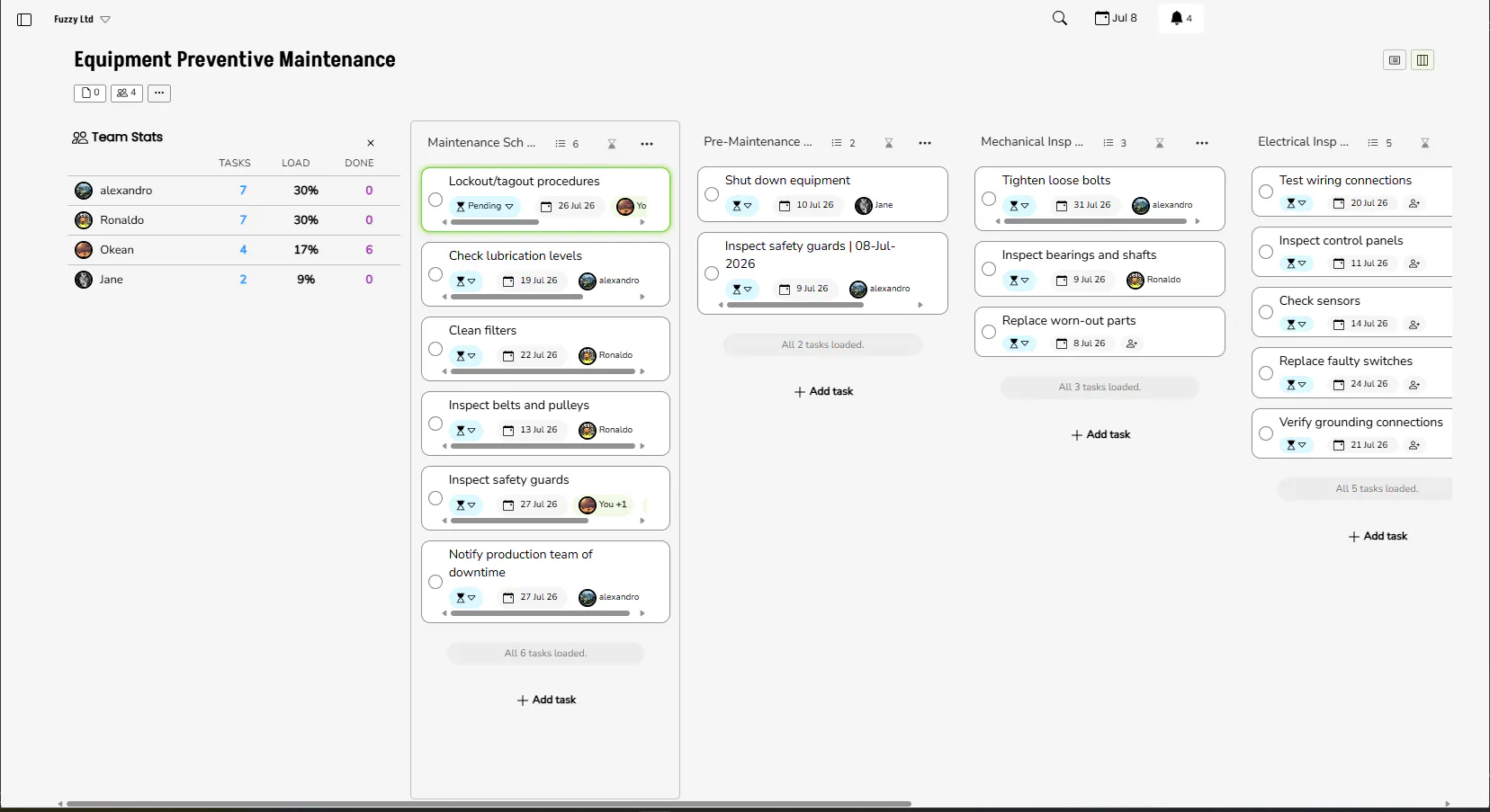Mark Check lubrication levels as complete
The image size is (1490, 812).
tap(435, 274)
